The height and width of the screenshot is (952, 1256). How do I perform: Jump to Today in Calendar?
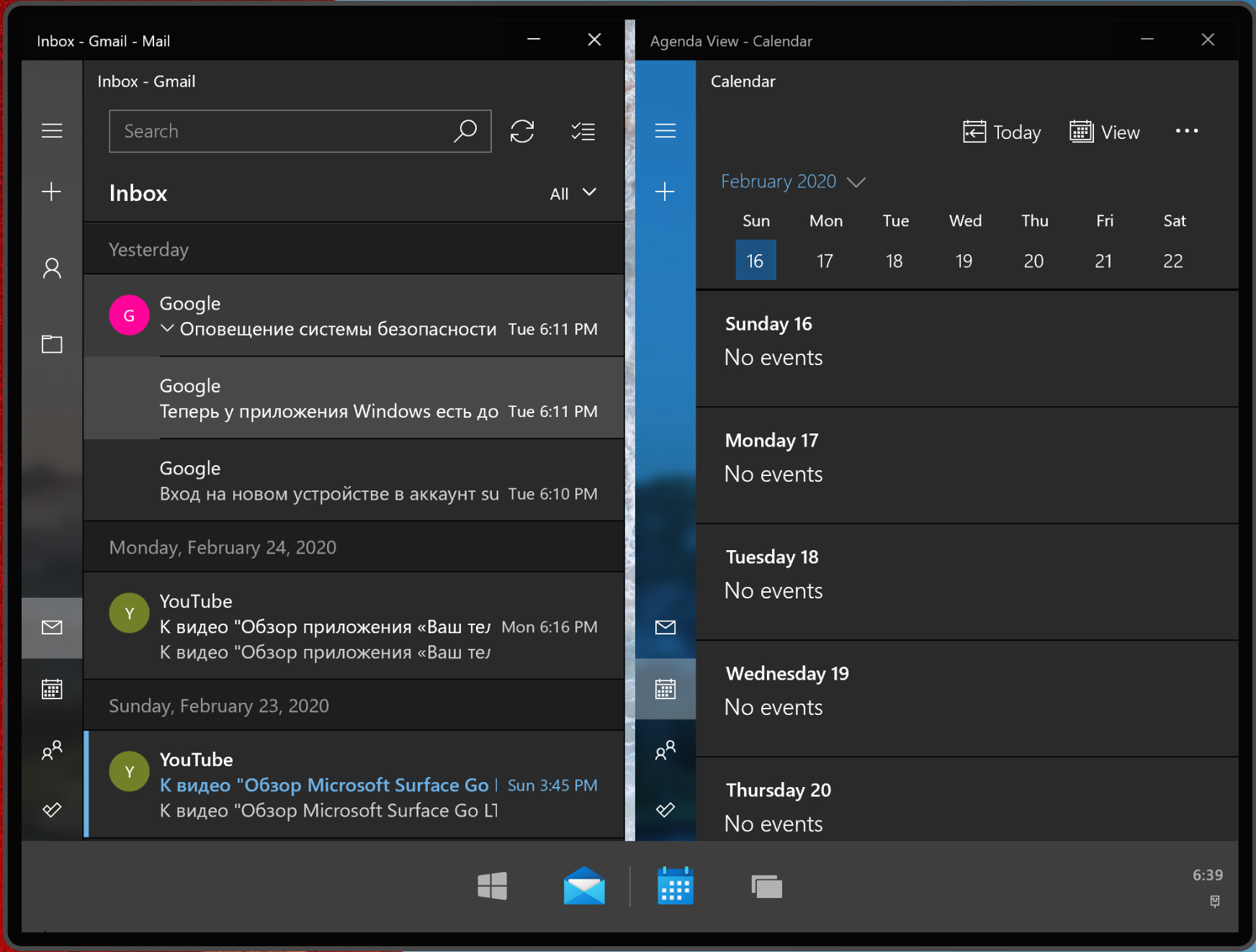point(1002,132)
